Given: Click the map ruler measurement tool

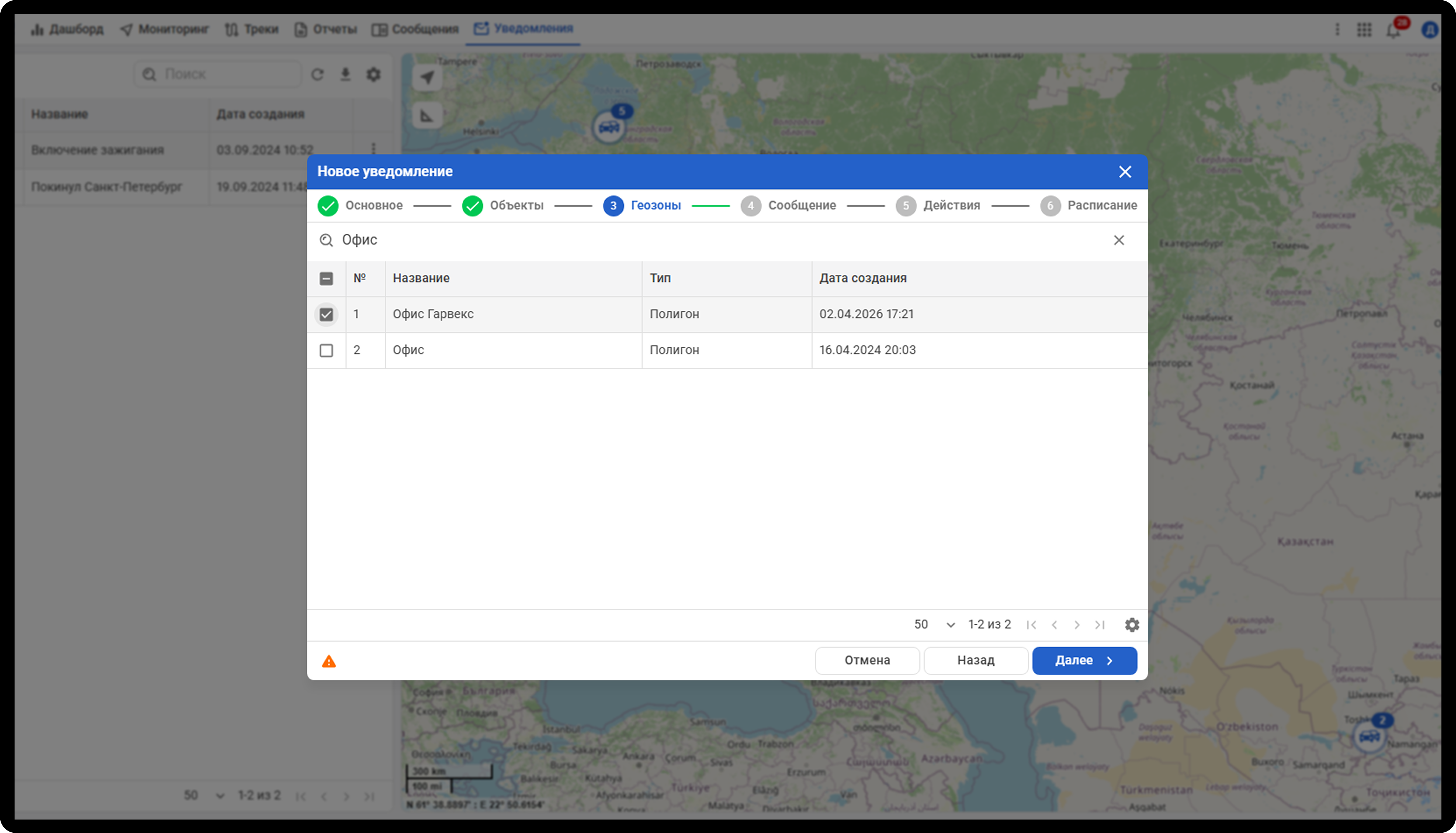Looking at the screenshot, I should click(x=427, y=116).
